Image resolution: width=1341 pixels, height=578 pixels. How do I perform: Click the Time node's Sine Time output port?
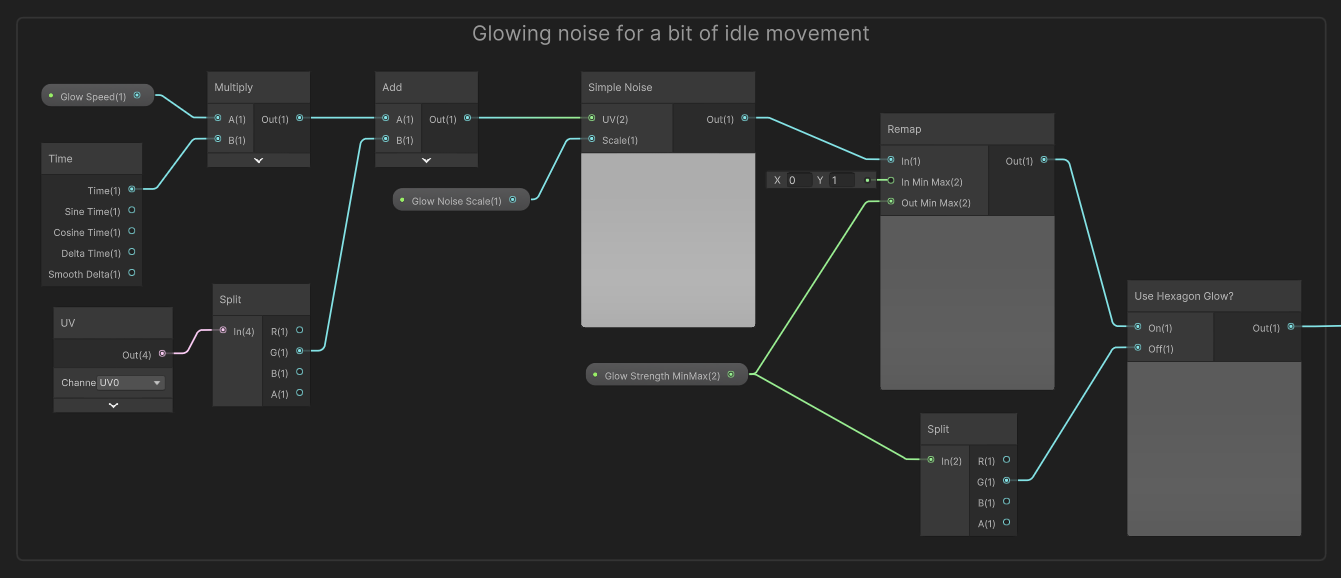pos(131,211)
